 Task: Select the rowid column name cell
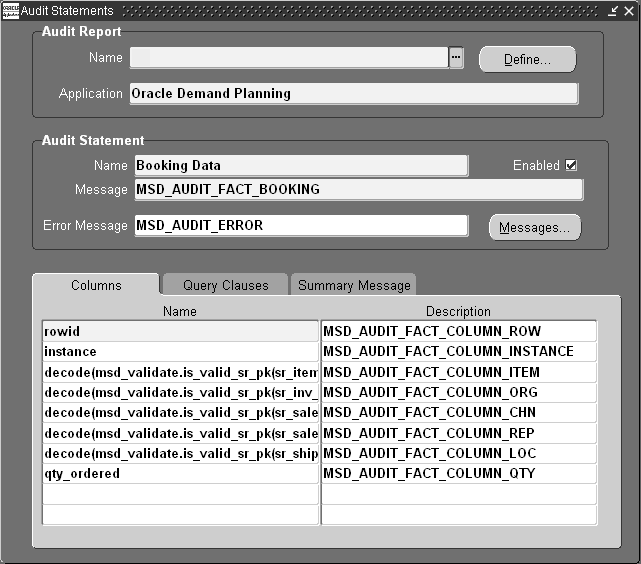point(180,331)
